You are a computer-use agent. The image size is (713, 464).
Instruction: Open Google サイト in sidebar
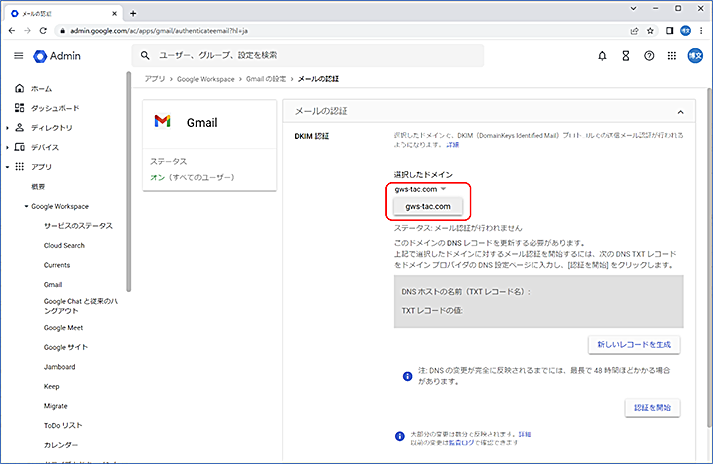tap(66, 348)
